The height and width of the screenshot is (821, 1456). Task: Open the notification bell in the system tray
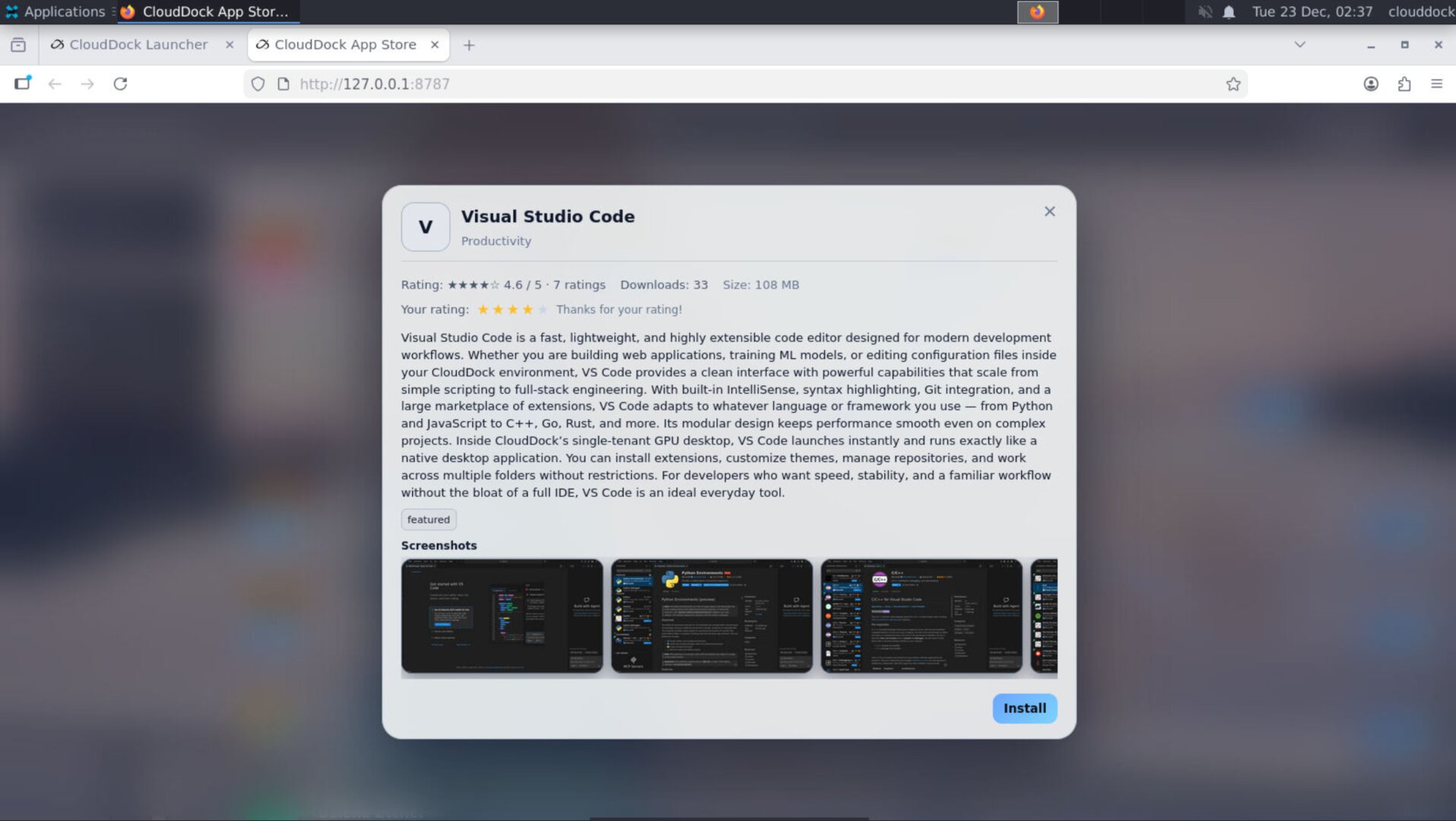(x=1227, y=11)
